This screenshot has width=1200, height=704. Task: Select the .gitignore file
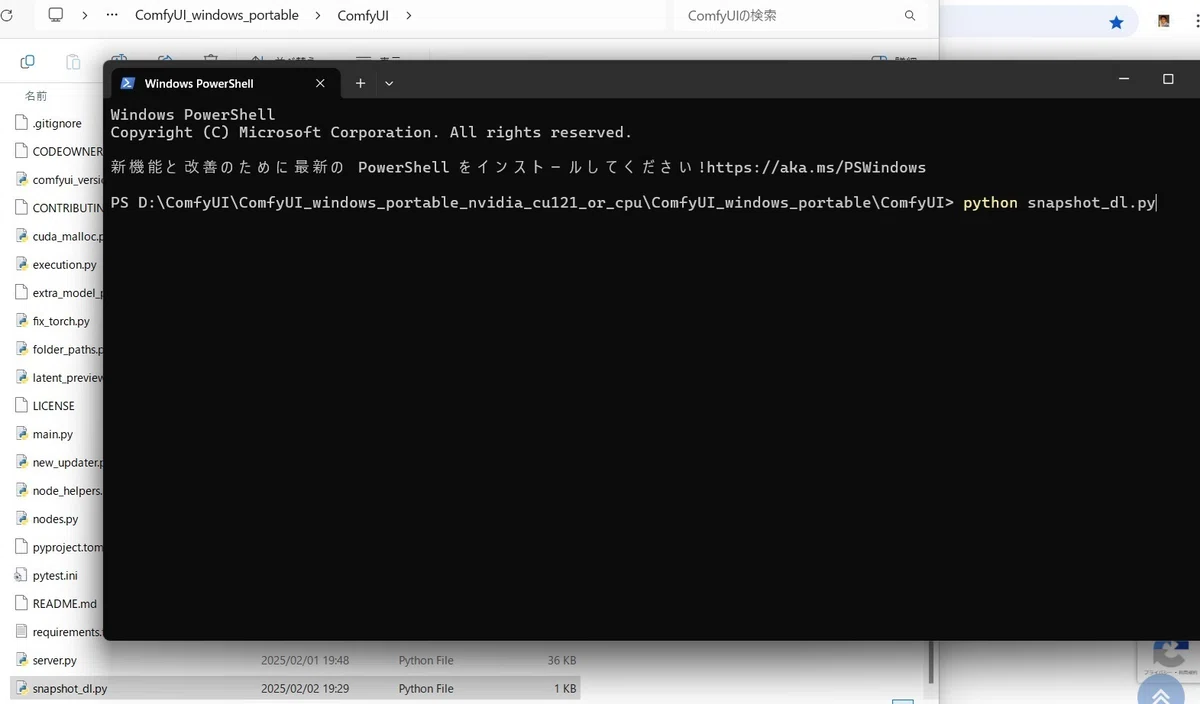[x=57, y=124]
